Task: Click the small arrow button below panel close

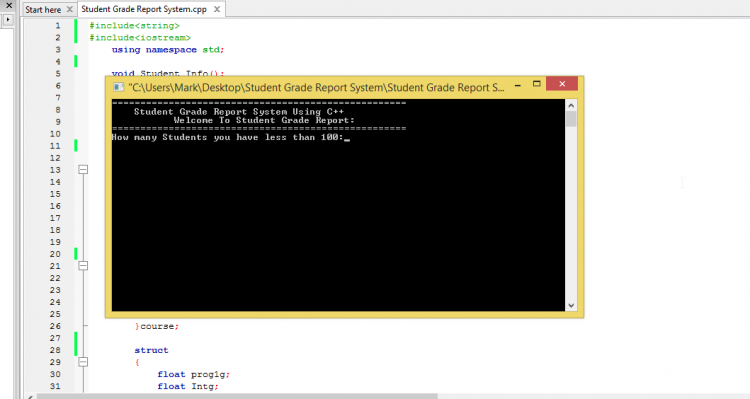Action: (9, 20)
